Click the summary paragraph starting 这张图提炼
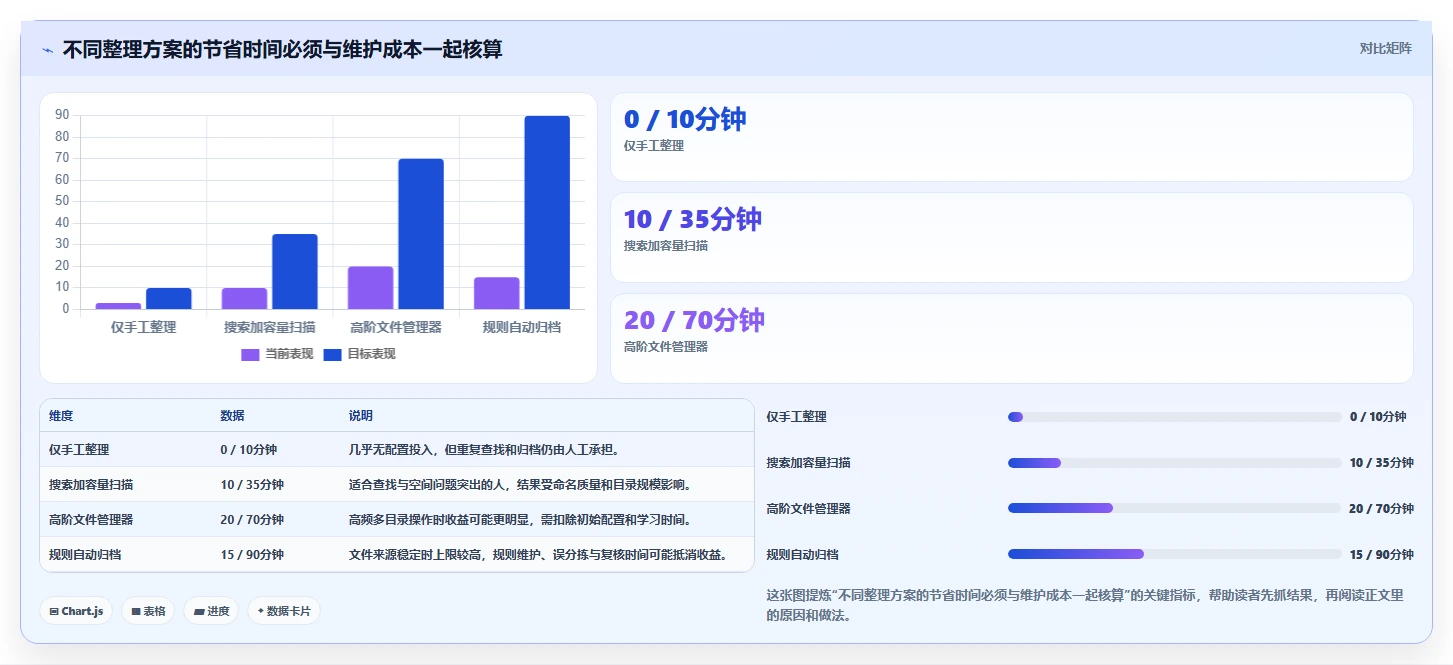The width and height of the screenshot is (1453, 665). click(1086, 606)
